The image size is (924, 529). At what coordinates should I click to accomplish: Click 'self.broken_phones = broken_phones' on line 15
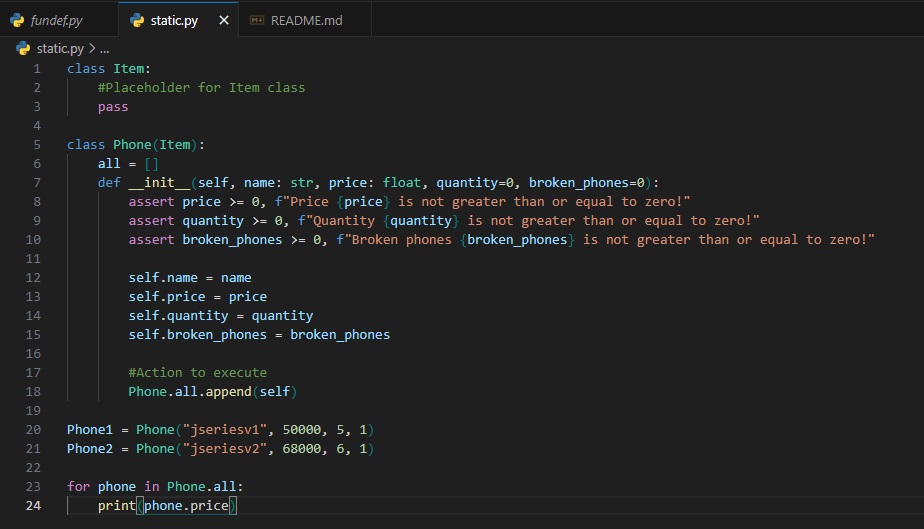point(259,335)
